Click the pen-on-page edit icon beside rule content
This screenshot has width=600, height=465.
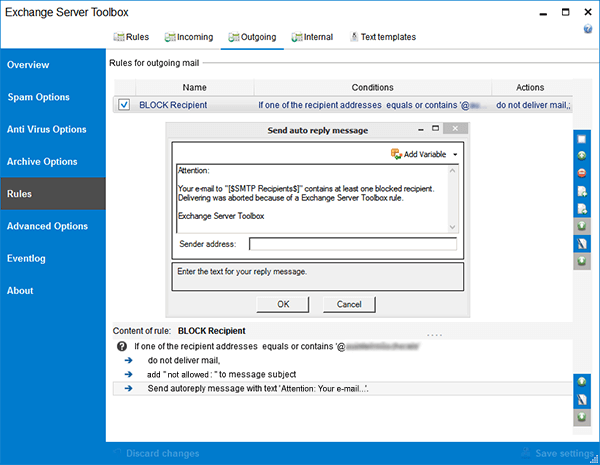point(582,400)
